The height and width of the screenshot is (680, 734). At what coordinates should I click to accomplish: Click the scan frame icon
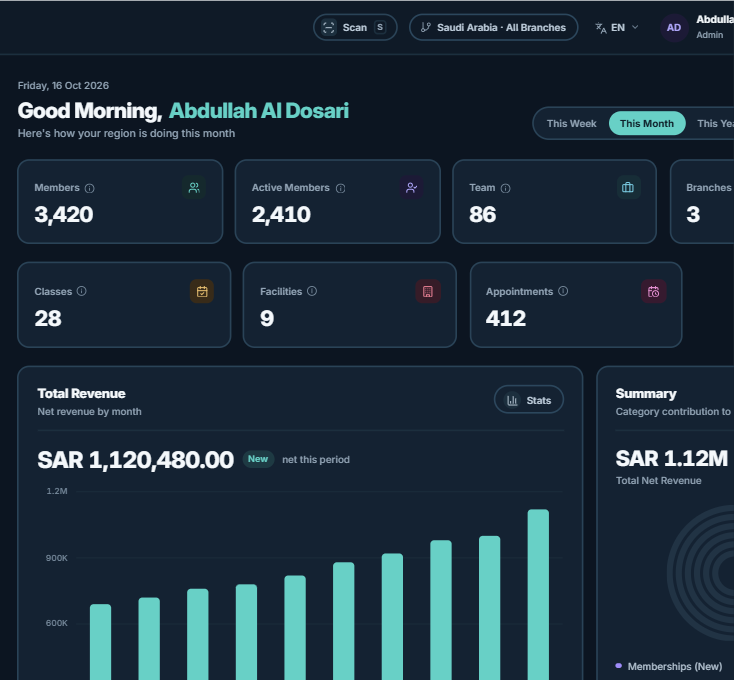329,28
